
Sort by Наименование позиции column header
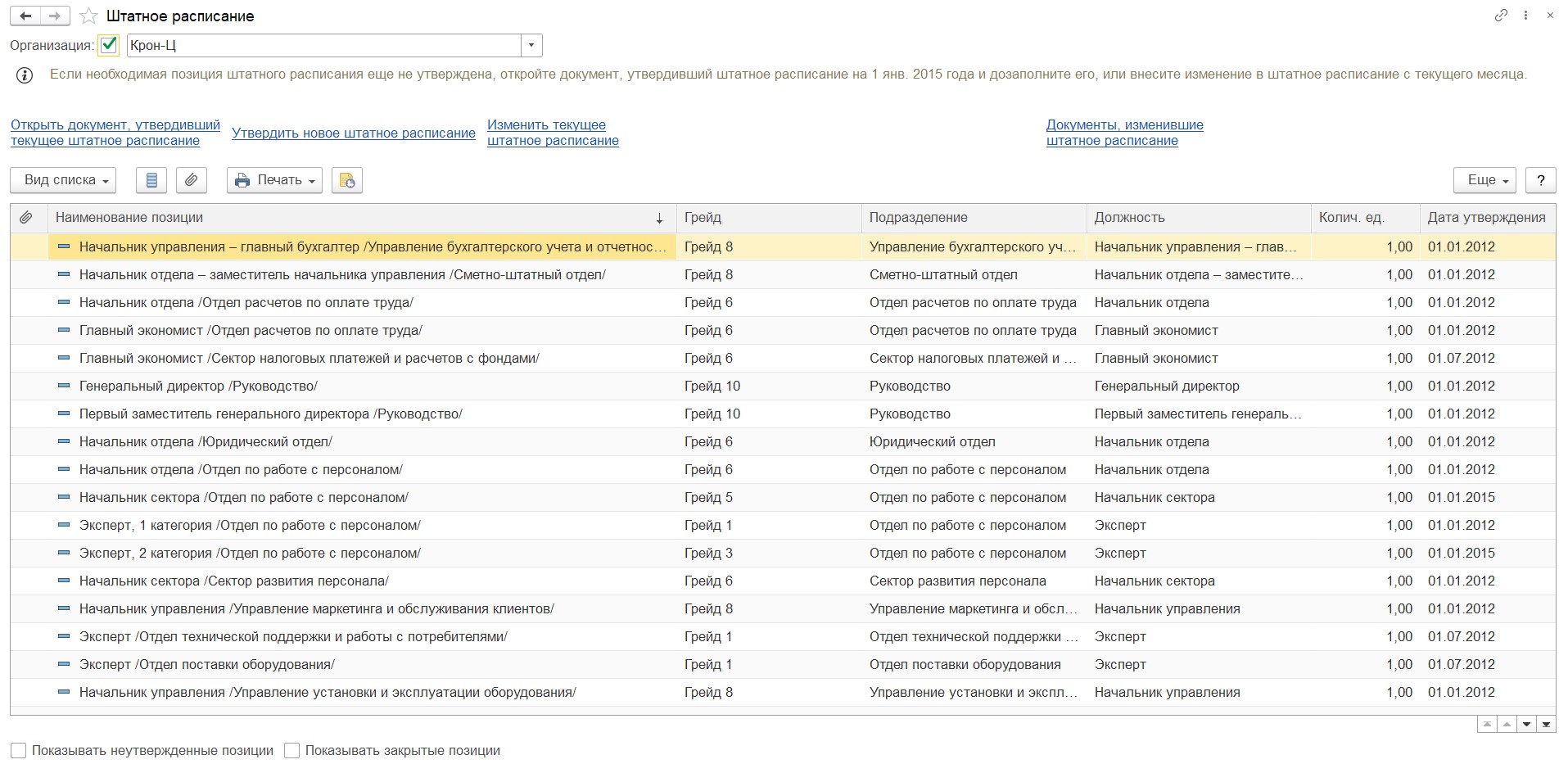[x=362, y=218]
